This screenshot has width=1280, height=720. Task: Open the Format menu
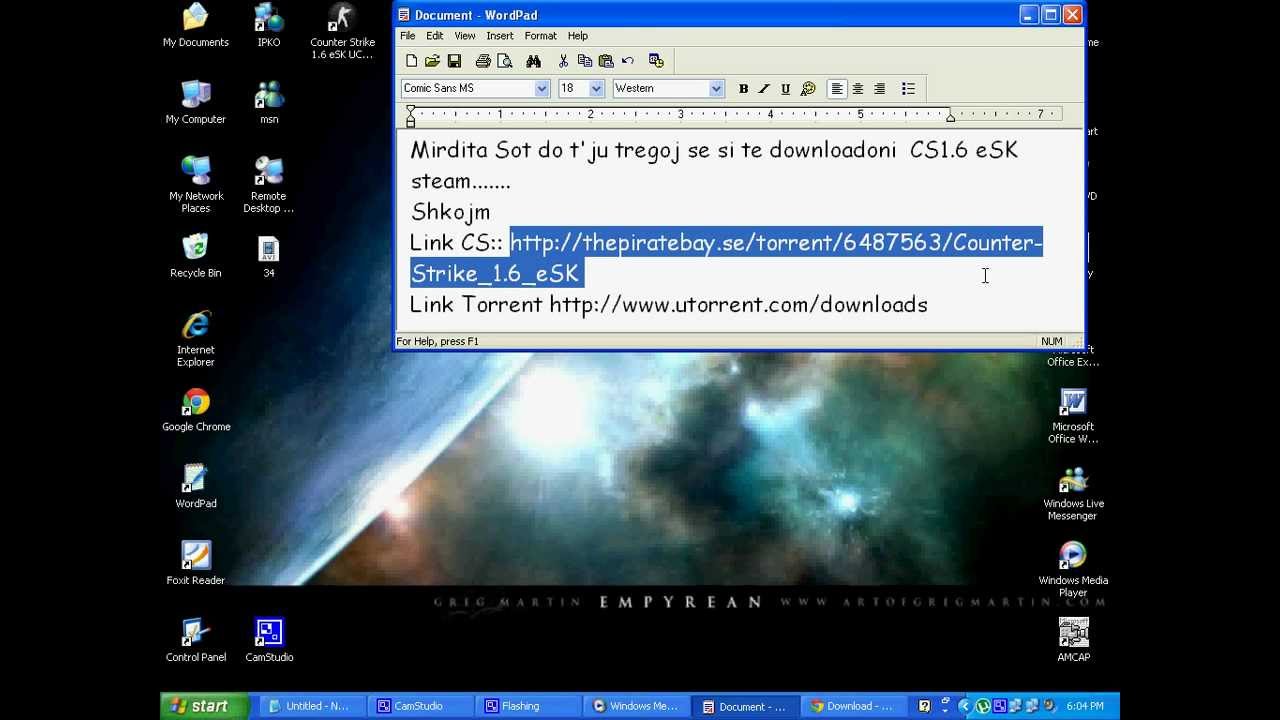click(541, 36)
